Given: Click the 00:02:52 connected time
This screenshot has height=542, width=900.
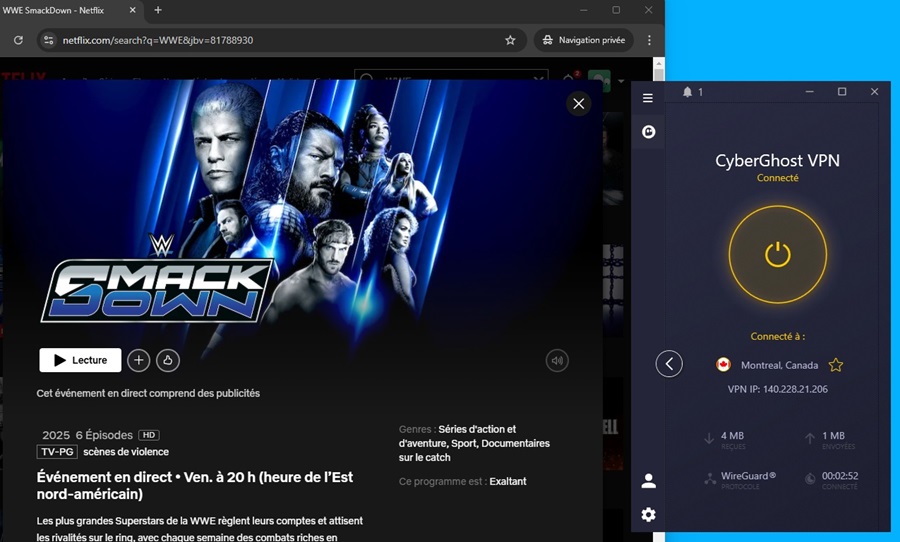Looking at the screenshot, I should tap(840, 476).
